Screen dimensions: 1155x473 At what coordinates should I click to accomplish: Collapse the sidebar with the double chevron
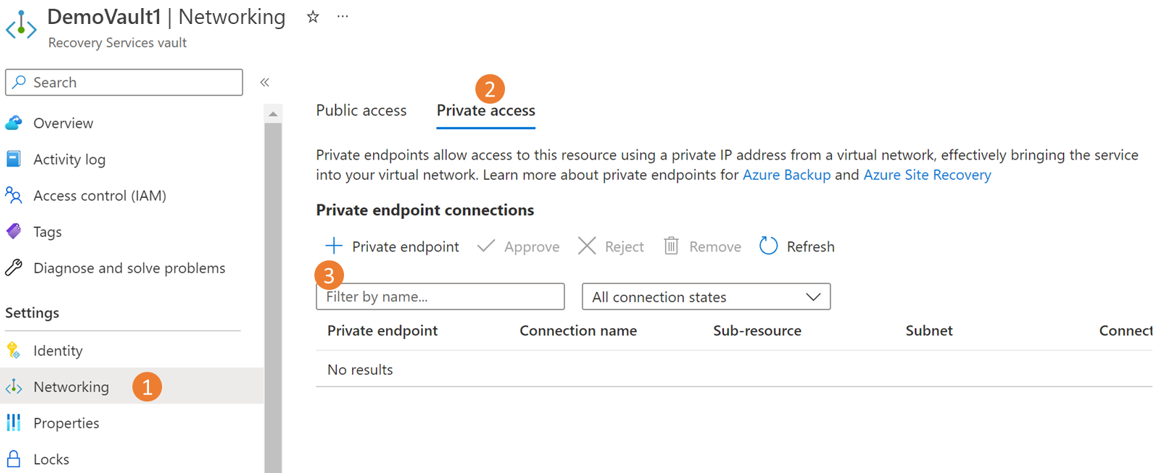(x=264, y=82)
